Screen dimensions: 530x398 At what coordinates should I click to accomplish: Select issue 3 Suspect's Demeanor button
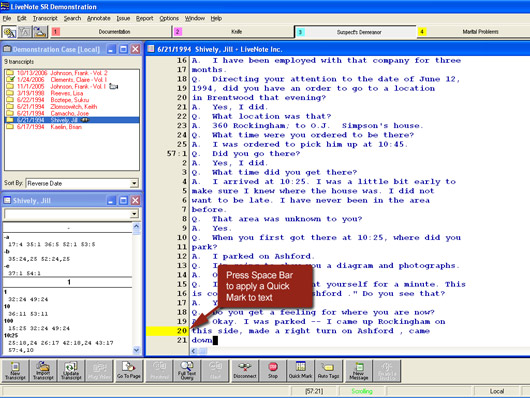pyautogui.click(x=355, y=32)
